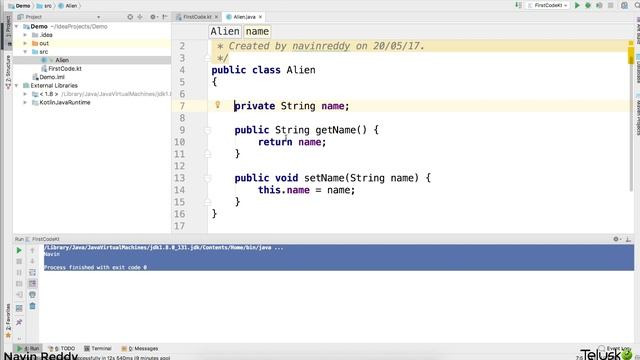The width and height of the screenshot is (640, 360).
Task: Click the Make Project build icon
Action: pyautogui.click(x=518, y=5)
